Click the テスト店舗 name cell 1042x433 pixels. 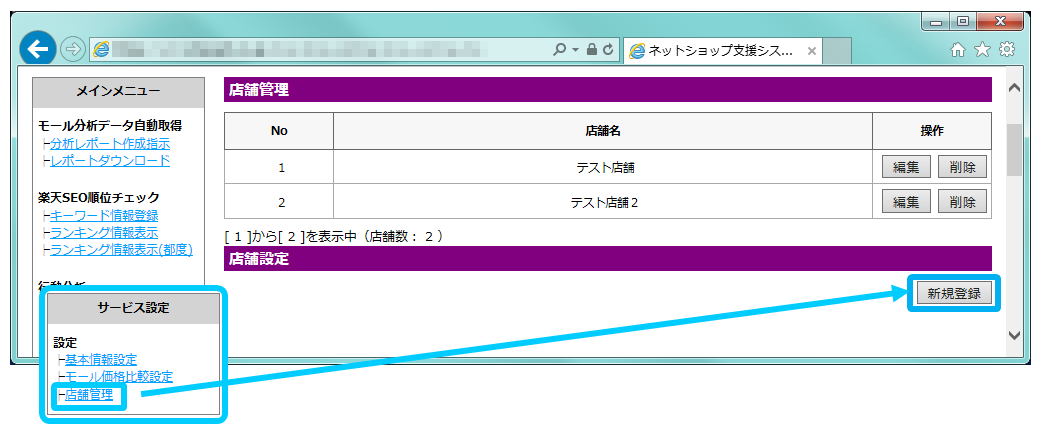pos(603,168)
